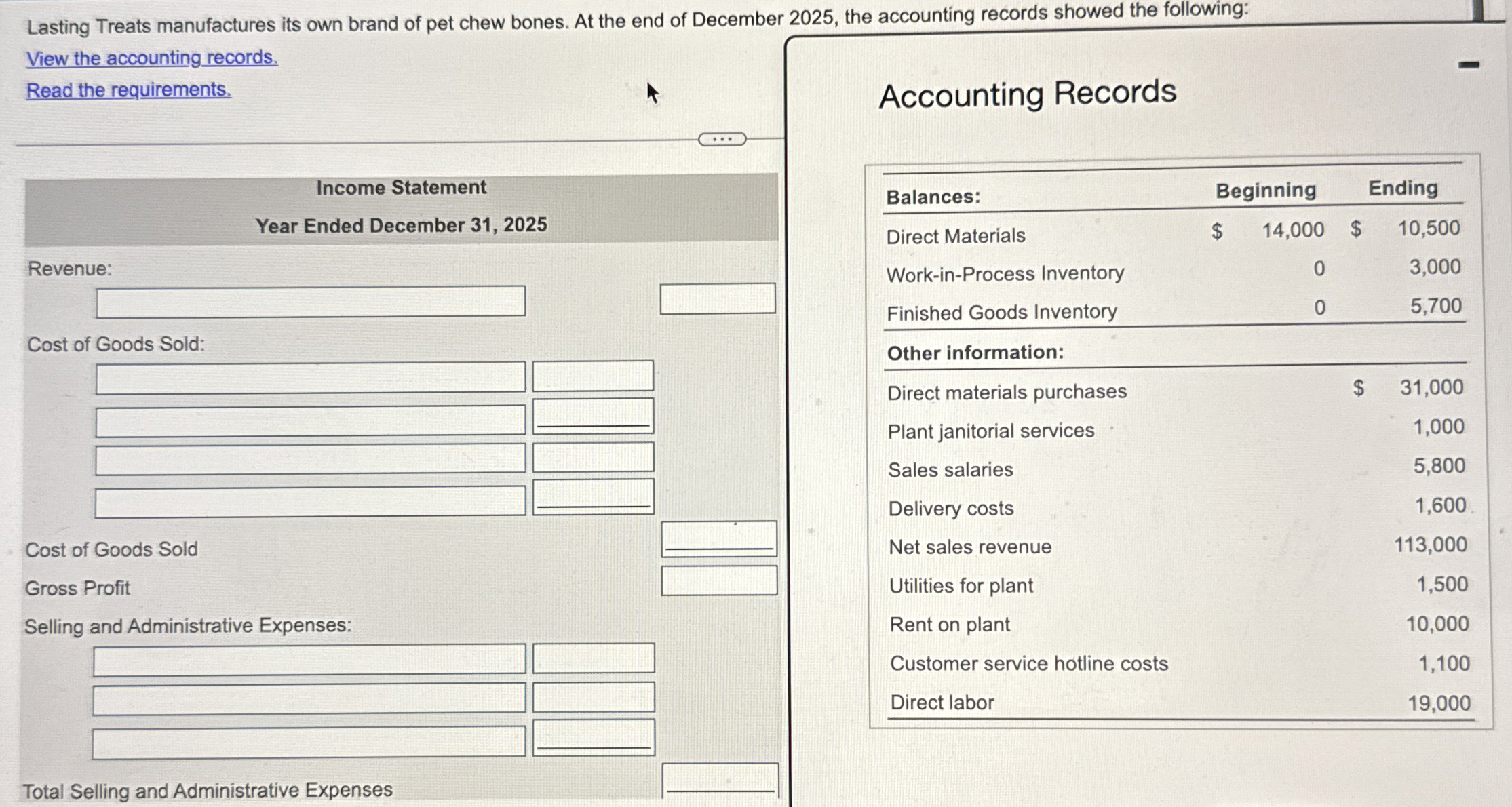Open the Read the requirements link

tap(128, 90)
